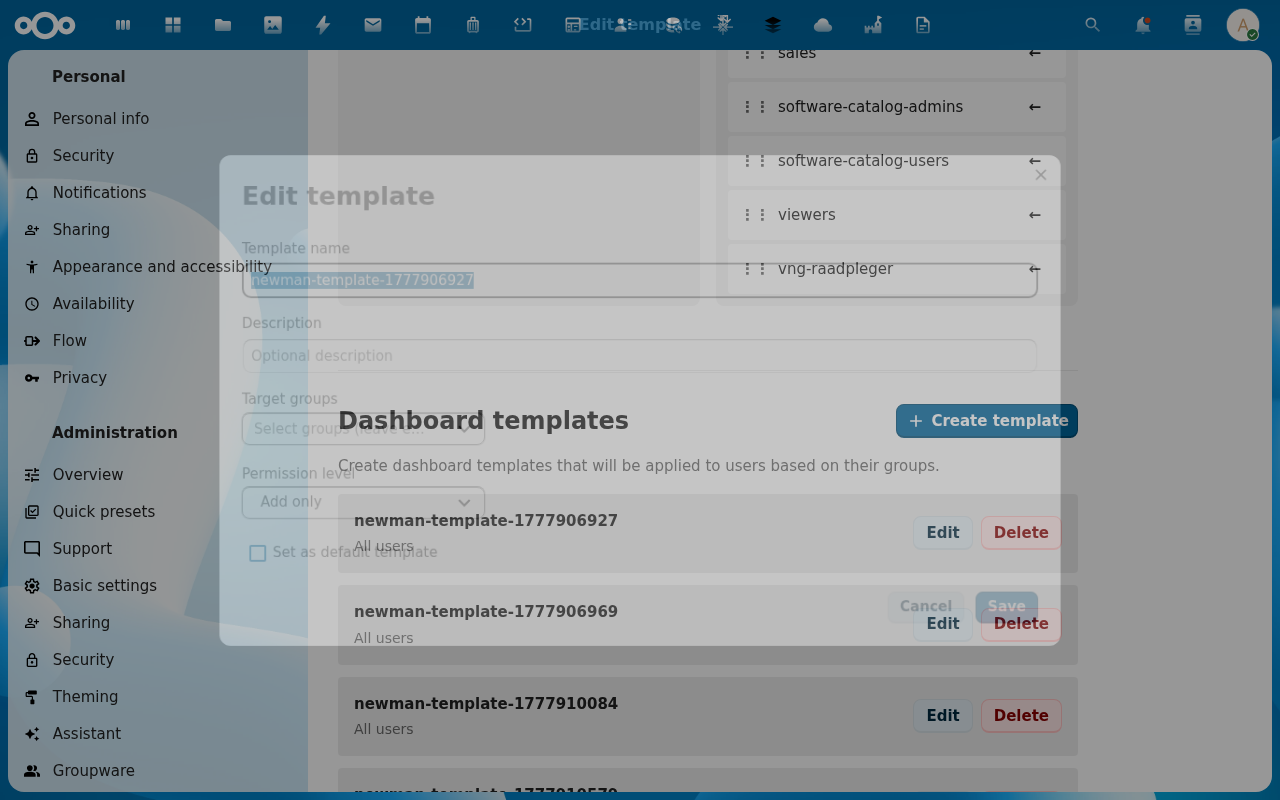This screenshot has width=1280, height=800.
Task: Delete the newman-template-1777910084 row
Action: click(x=1021, y=716)
